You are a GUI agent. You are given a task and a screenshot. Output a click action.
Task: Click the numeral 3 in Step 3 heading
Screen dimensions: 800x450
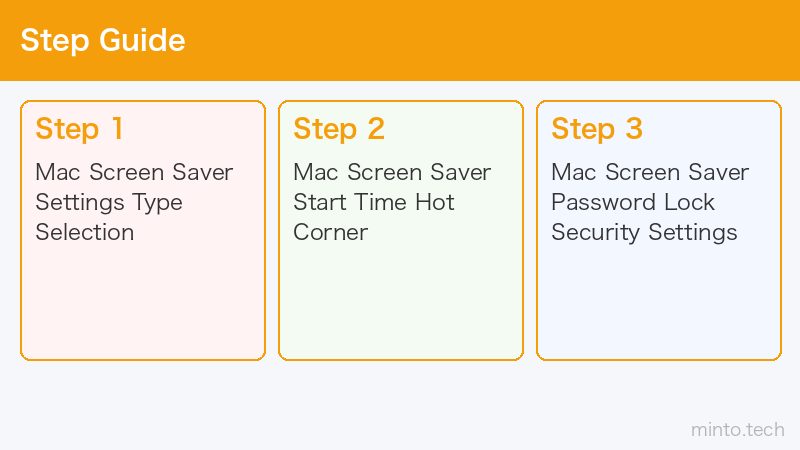[634, 128]
